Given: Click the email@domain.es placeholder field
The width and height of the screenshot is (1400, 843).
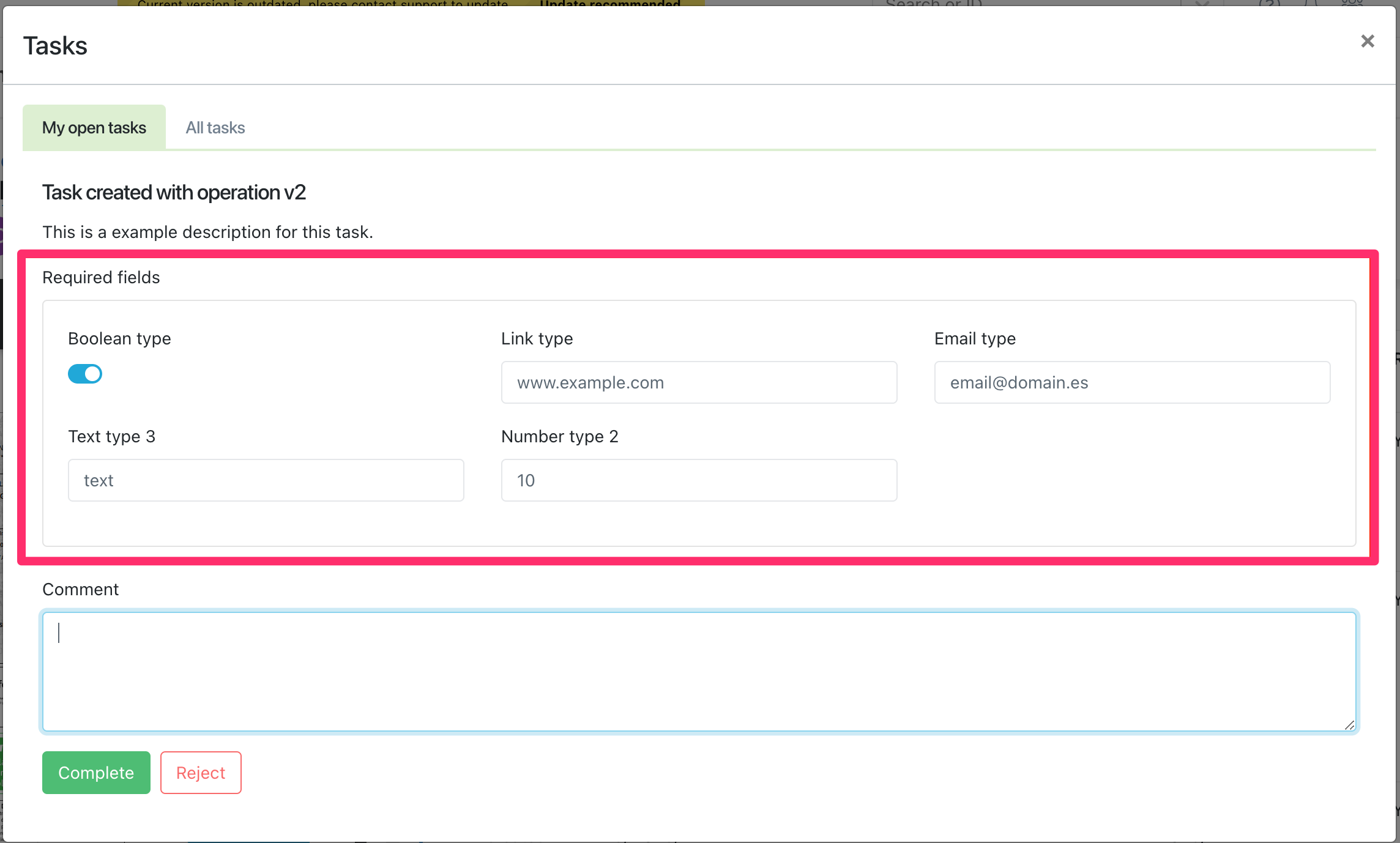Looking at the screenshot, I should pyautogui.click(x=1132, y=382).
